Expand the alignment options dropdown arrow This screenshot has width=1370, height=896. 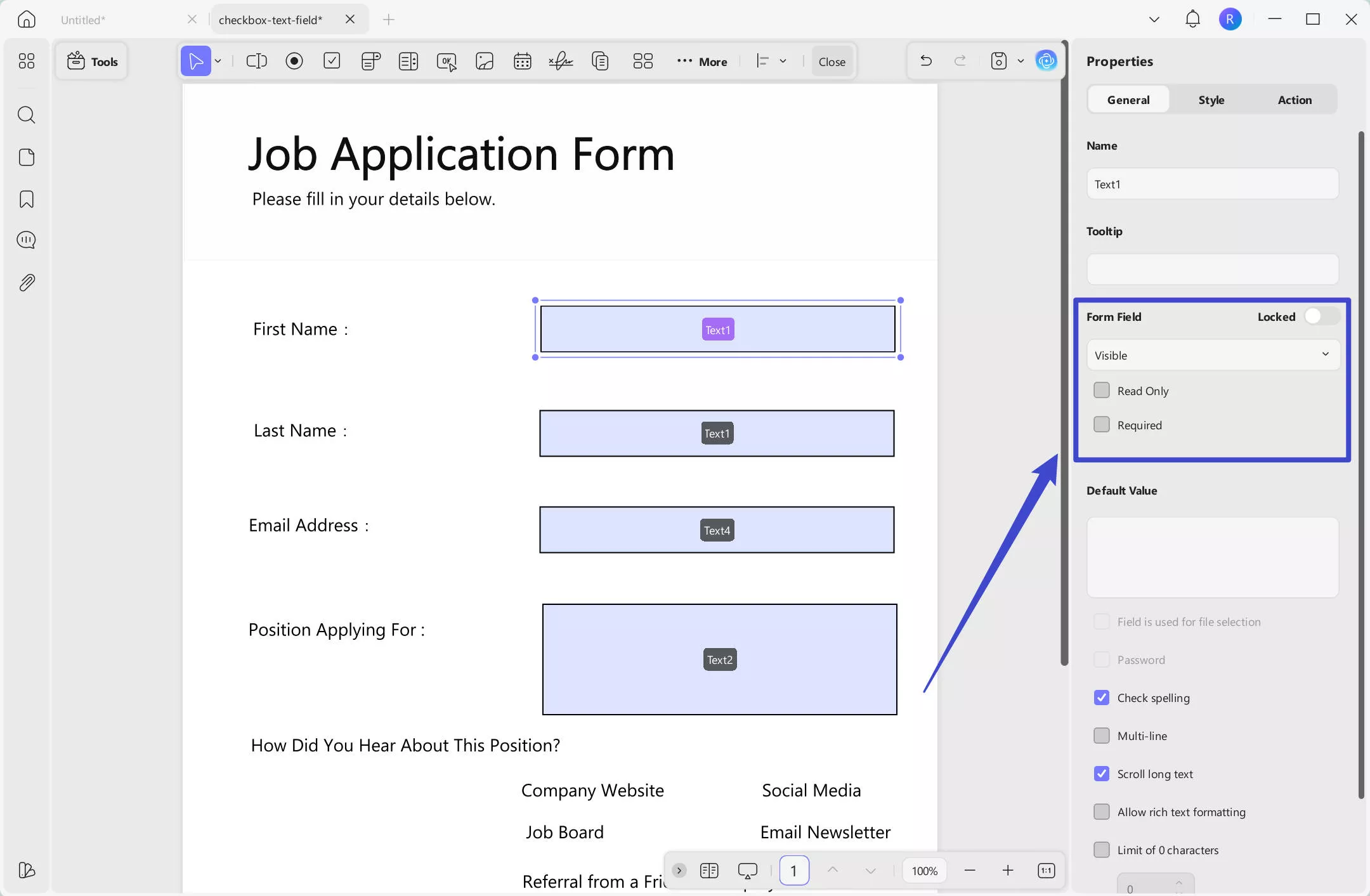tap(783, 62)
